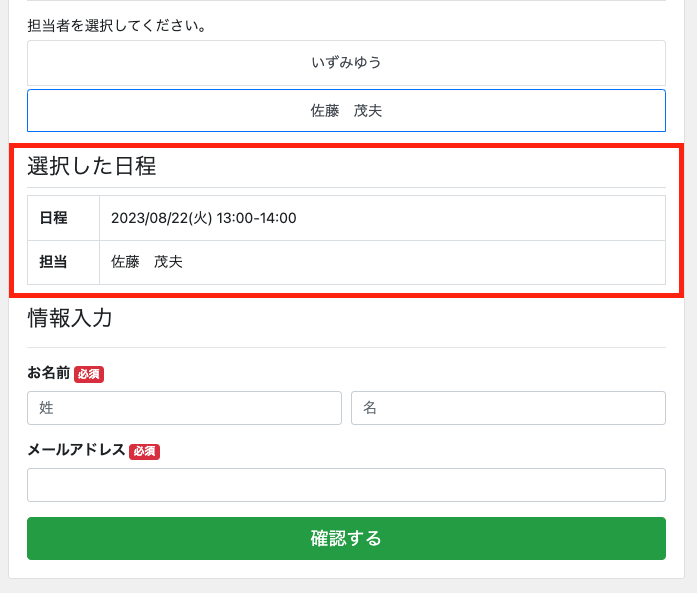Click the divider line under 情報入力
This screenshot has width=697, height=593.
pos(346,347)
